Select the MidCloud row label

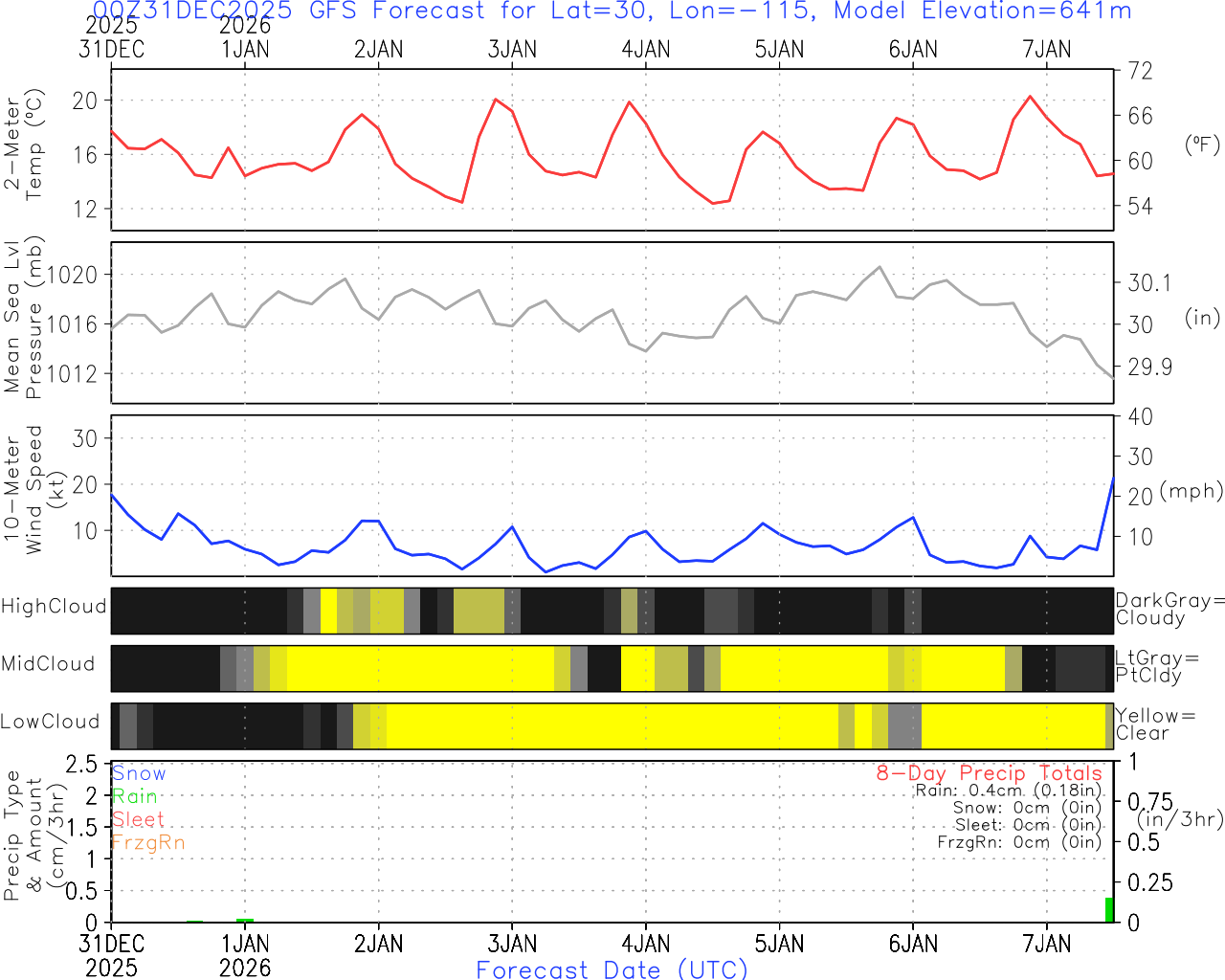click(x=49, y=664)
